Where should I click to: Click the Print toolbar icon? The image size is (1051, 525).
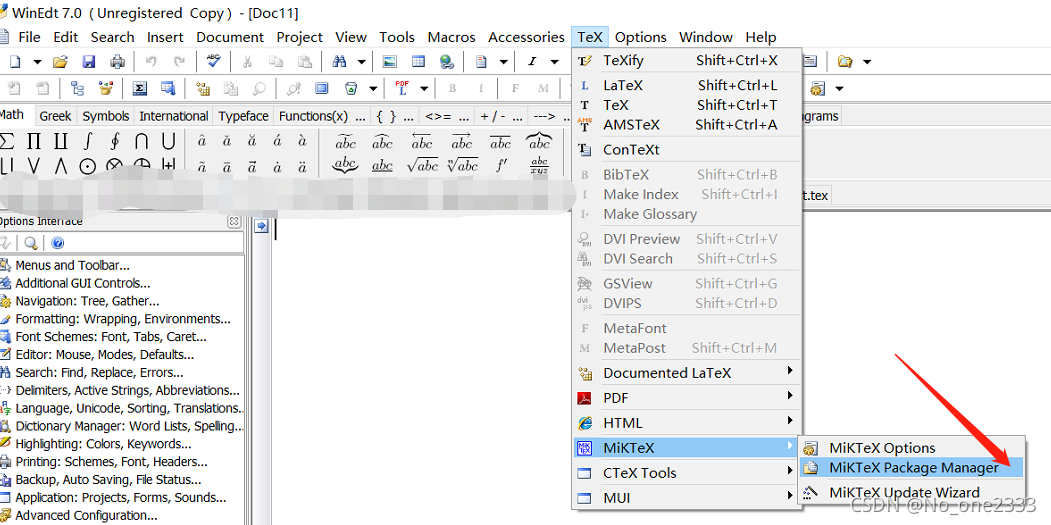click(x=117, y=62)
